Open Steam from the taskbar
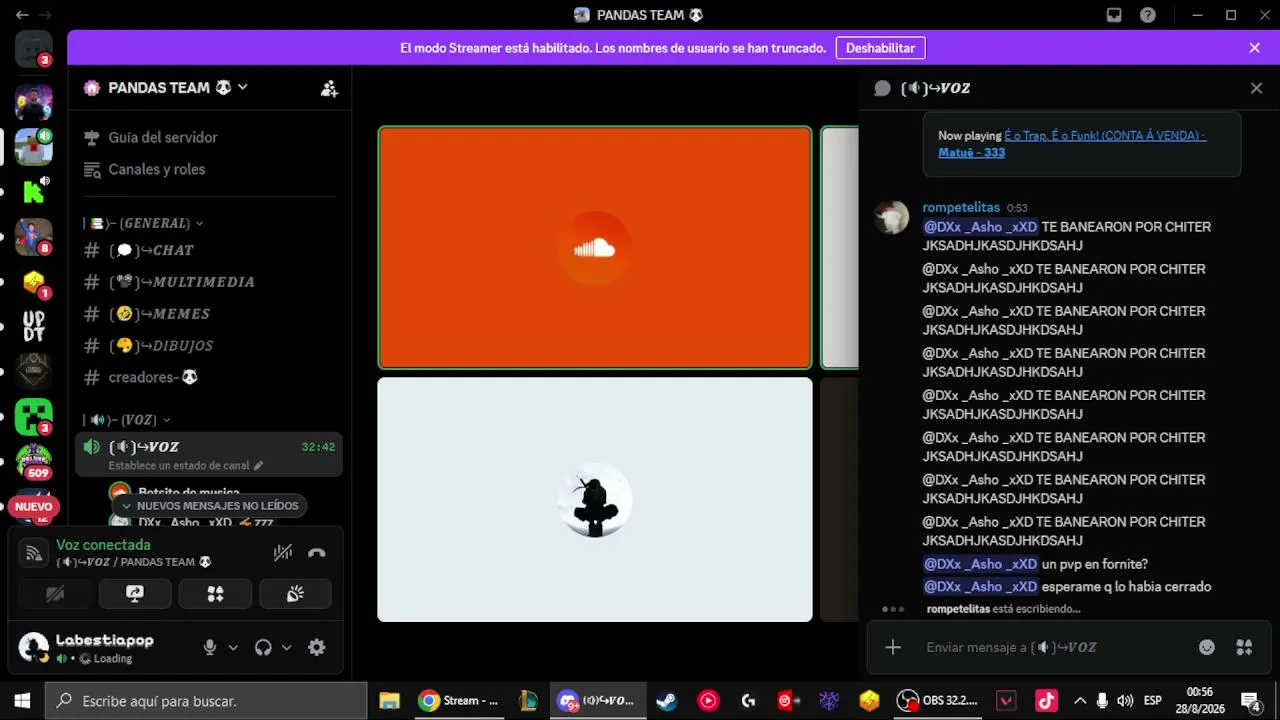 (666, 701)
